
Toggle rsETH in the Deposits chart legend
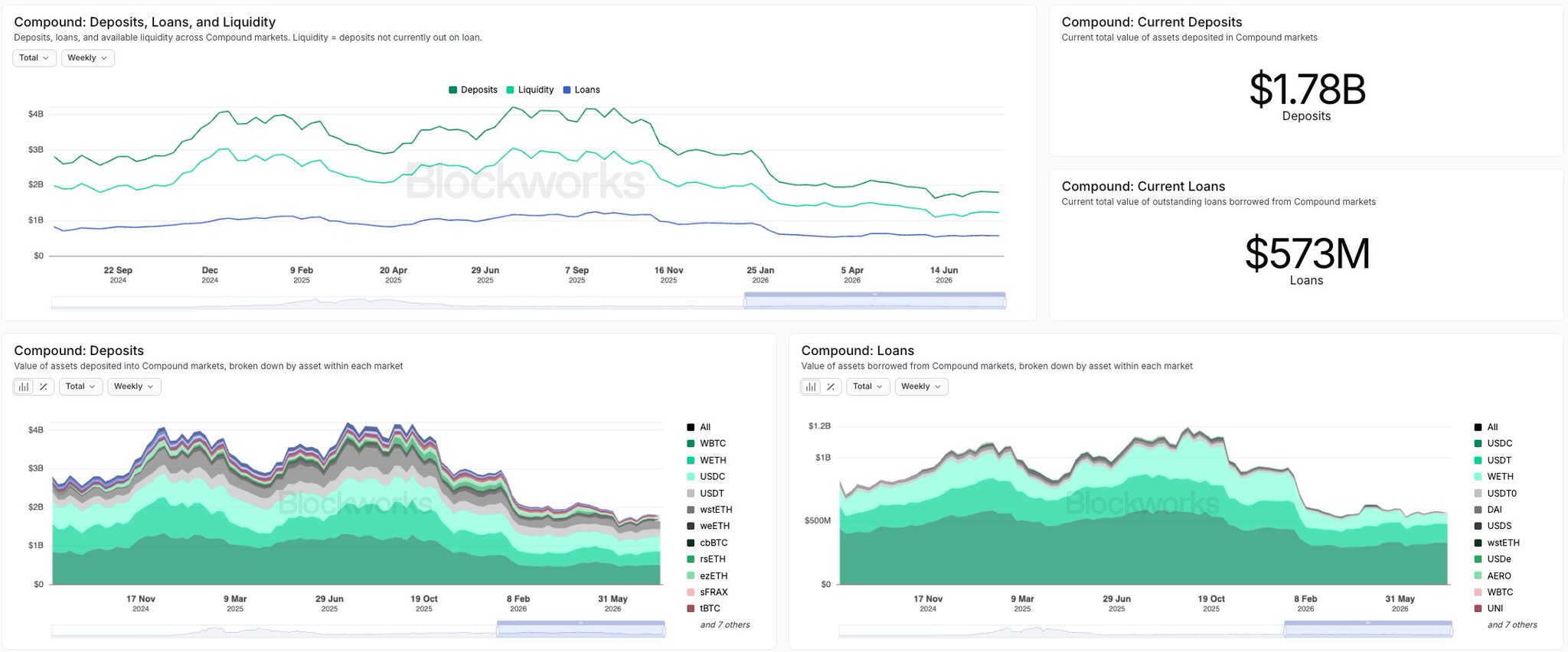coord(707,559)
